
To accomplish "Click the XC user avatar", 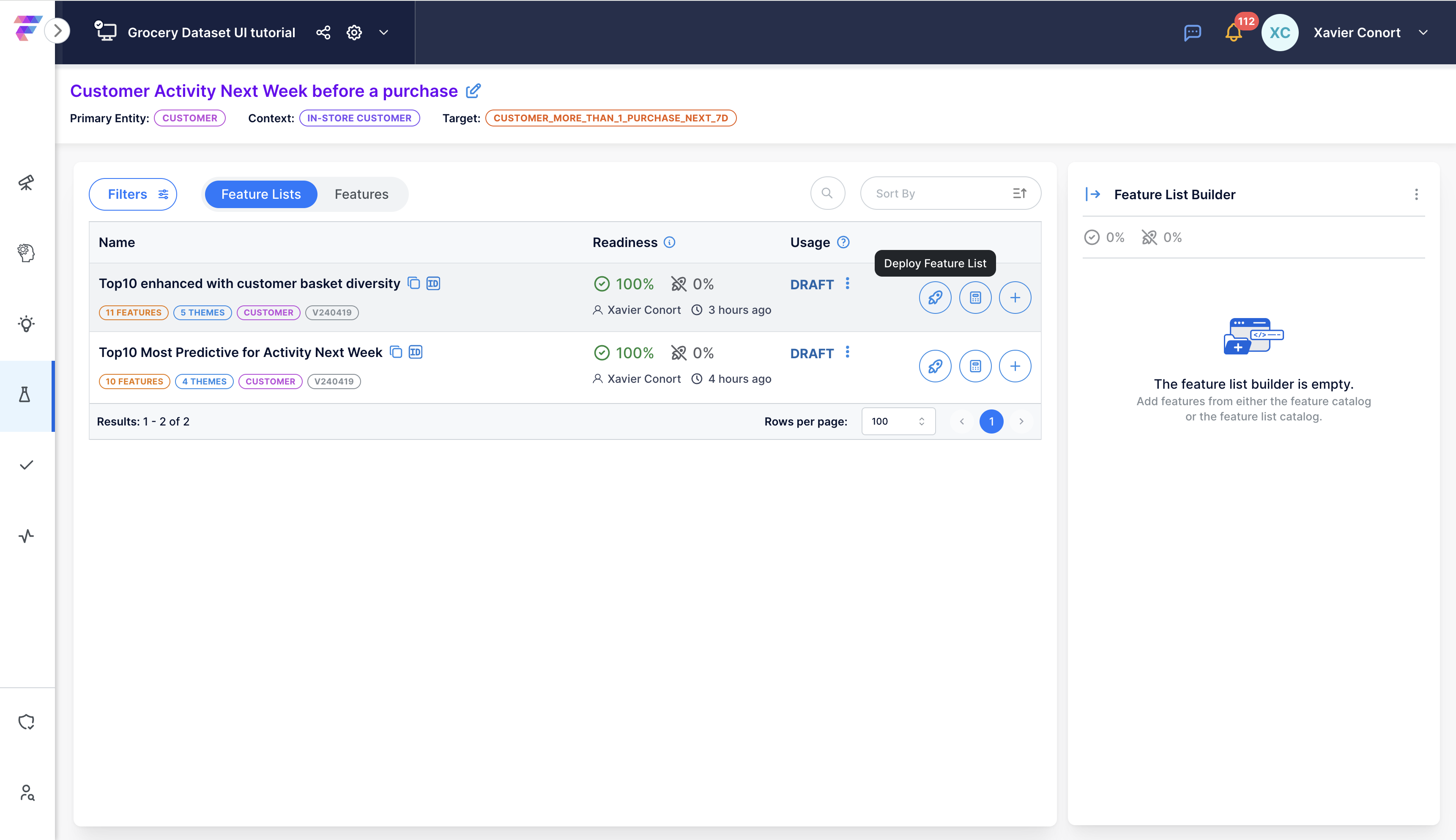I will point(1280,32).
